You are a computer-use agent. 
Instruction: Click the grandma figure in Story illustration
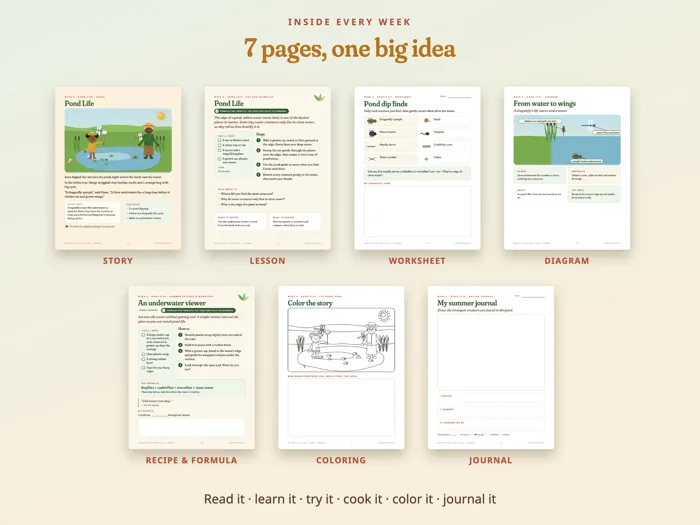point(148,140)
